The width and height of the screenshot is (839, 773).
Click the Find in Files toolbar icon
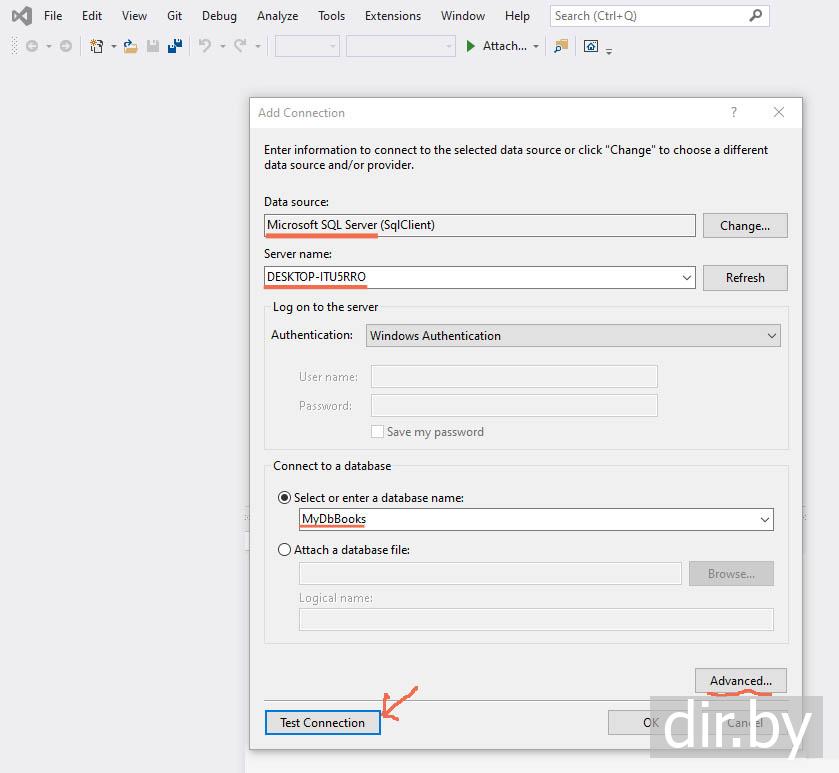tap(561, 46)
